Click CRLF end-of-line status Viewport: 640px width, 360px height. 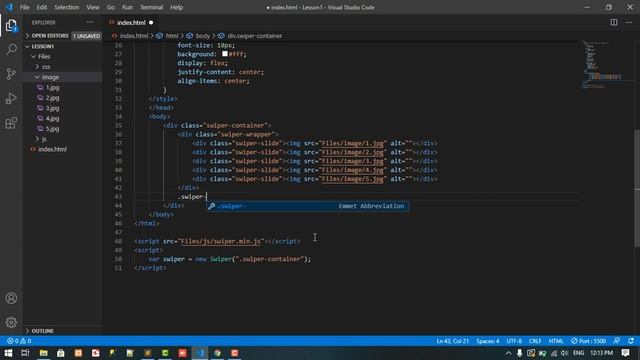click(x=535, y=341)
